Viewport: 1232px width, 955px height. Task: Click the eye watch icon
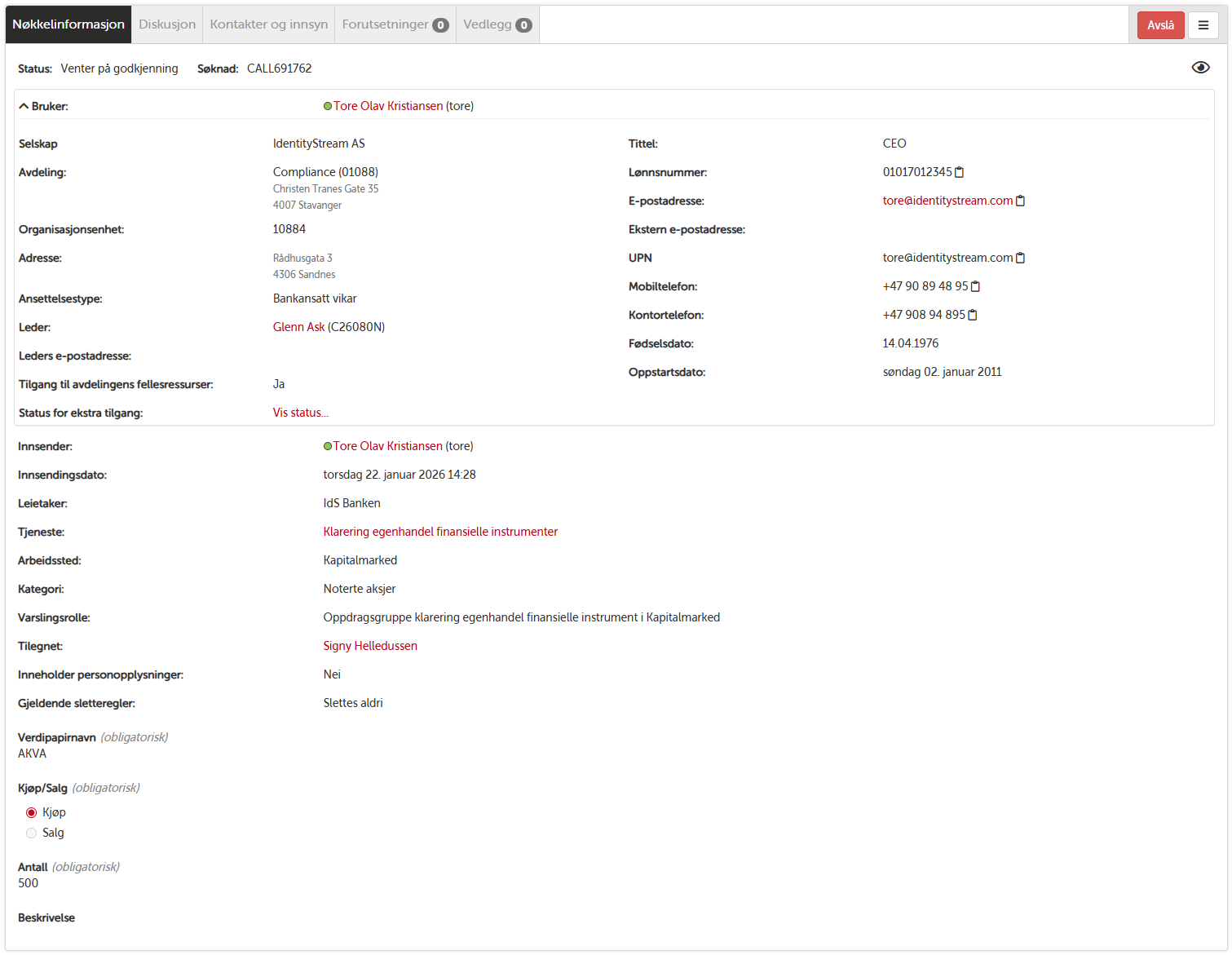point(1200,68)
